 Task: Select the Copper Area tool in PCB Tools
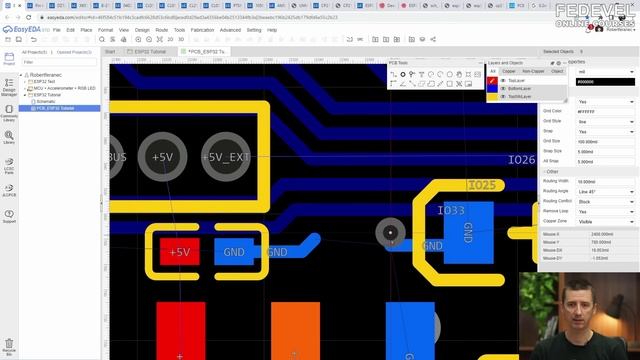click(421, 84)
